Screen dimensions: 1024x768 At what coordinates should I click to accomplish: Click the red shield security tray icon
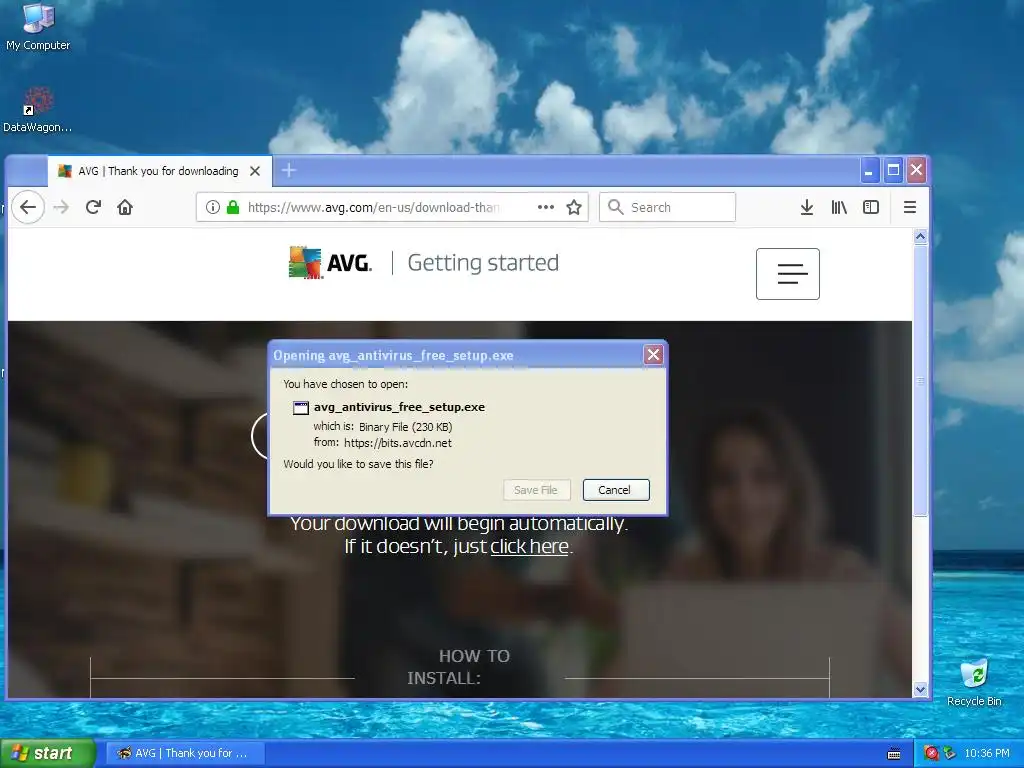click(x=931, y=753)
